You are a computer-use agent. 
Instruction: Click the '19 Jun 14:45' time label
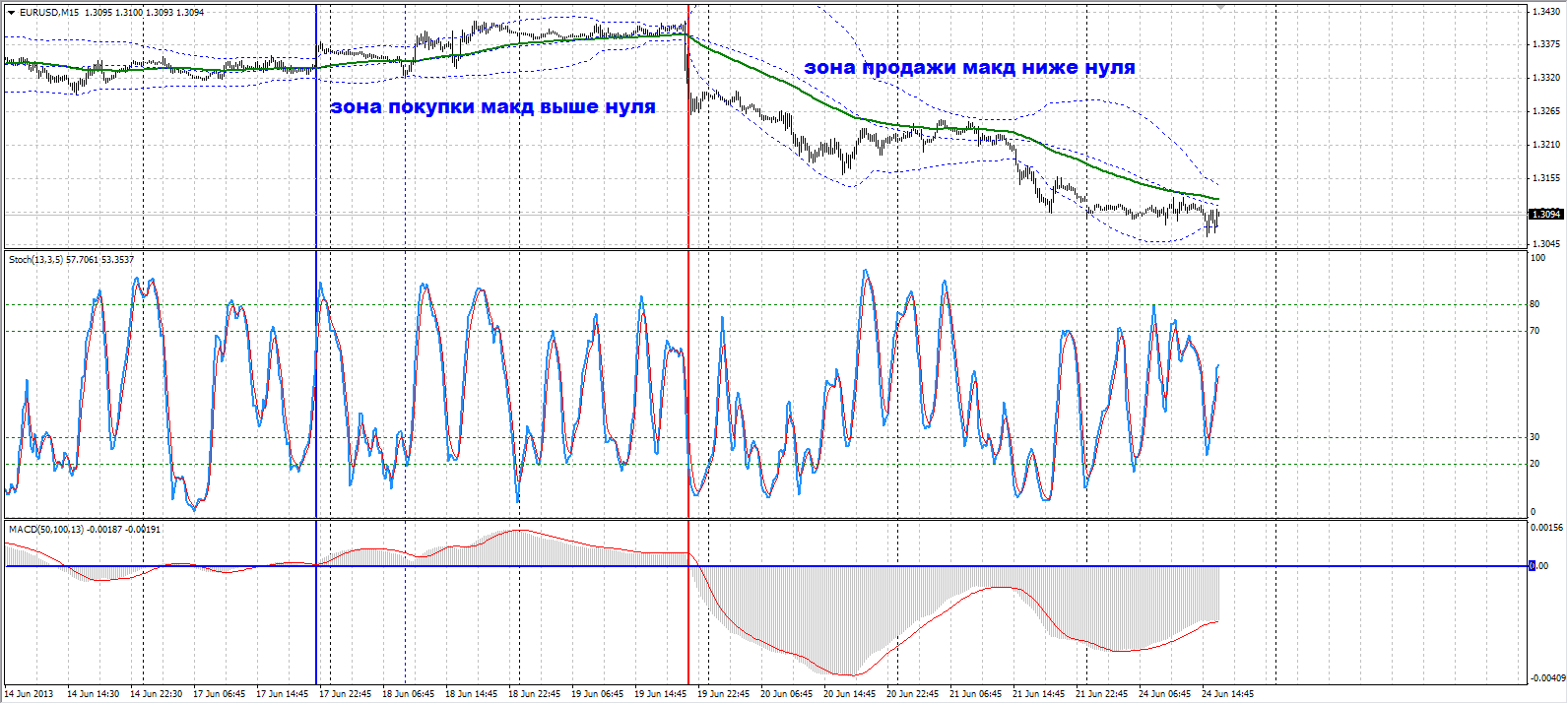(661, 694)
